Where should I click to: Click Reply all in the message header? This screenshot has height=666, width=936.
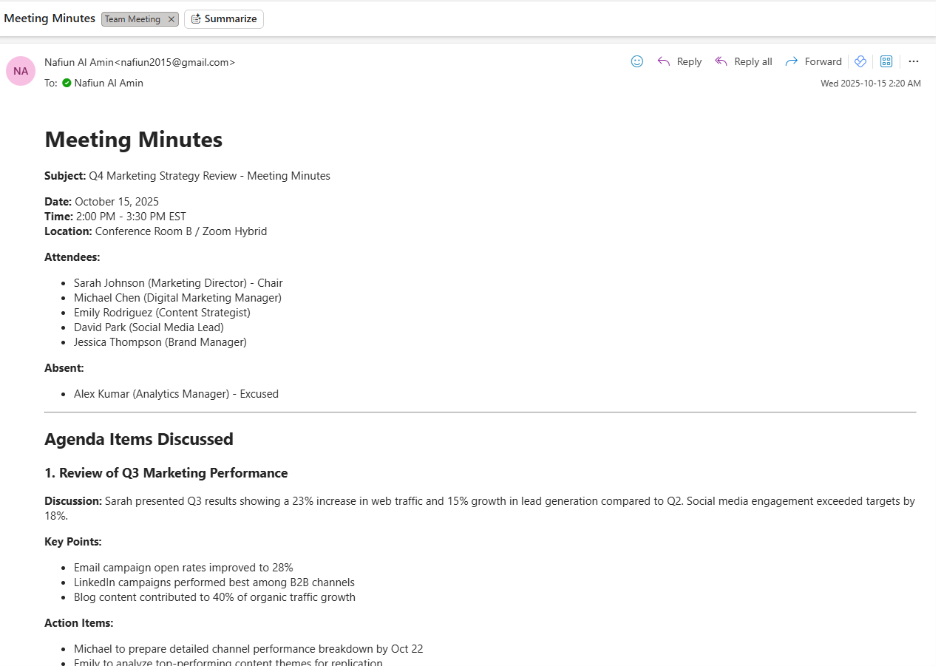click(743, 61)
